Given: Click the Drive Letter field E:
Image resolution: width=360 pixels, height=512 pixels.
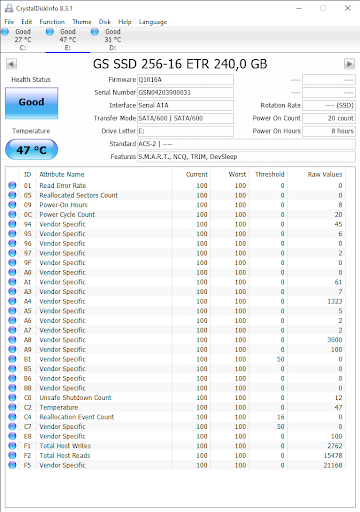Looking at the screenshot, I should coord(185,131).
